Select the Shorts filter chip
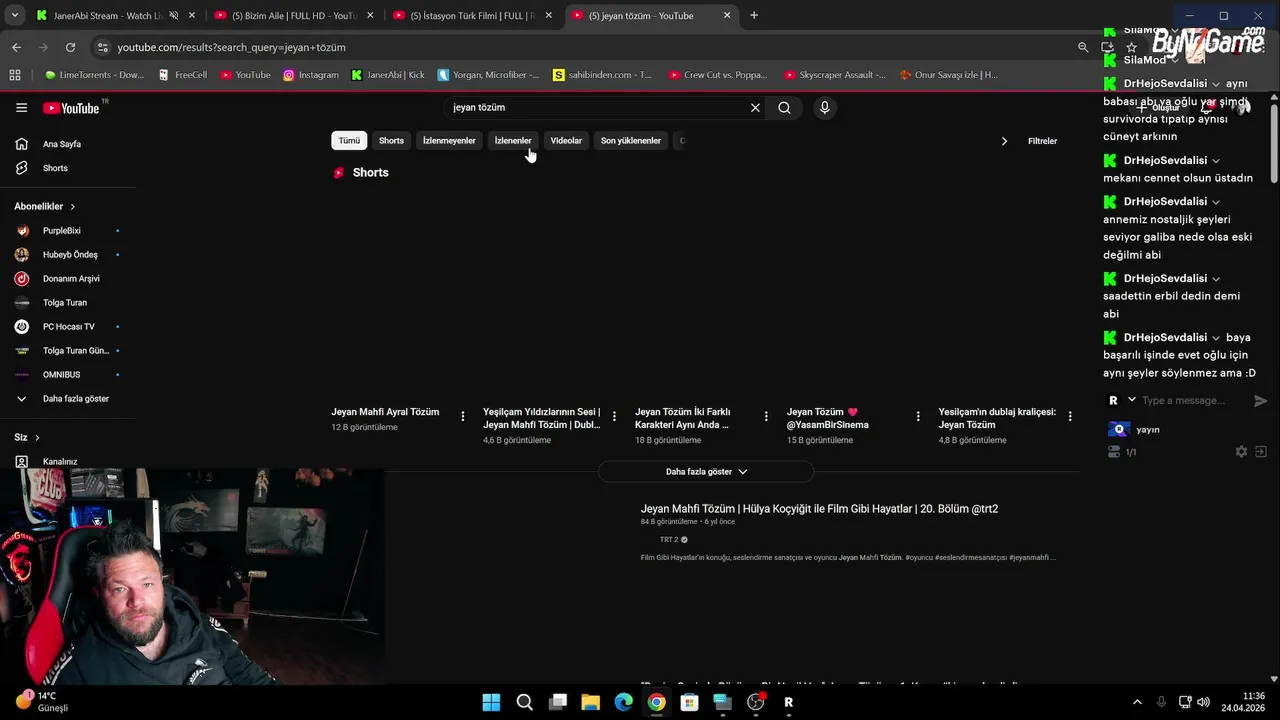Image resolution: width=1280 pixels, height=720 pixels. click(x=391, y=141)
